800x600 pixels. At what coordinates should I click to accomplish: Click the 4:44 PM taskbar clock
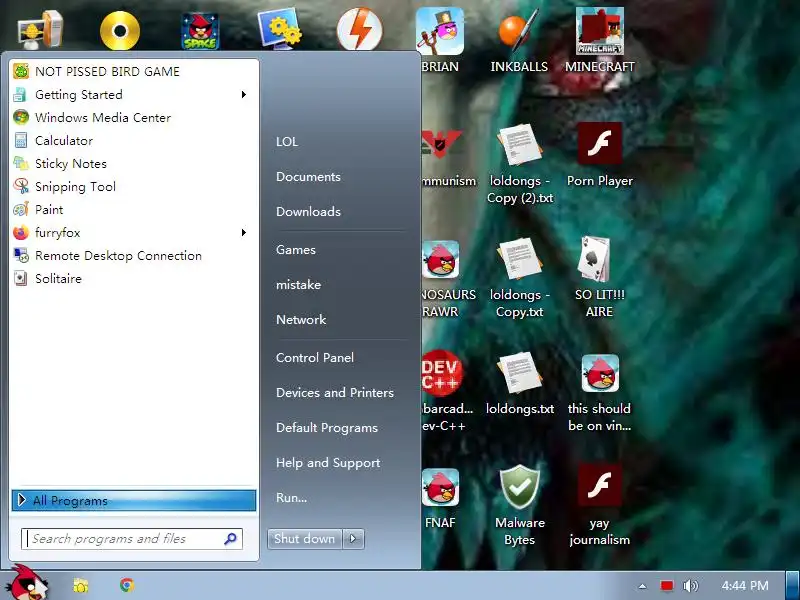745,586
